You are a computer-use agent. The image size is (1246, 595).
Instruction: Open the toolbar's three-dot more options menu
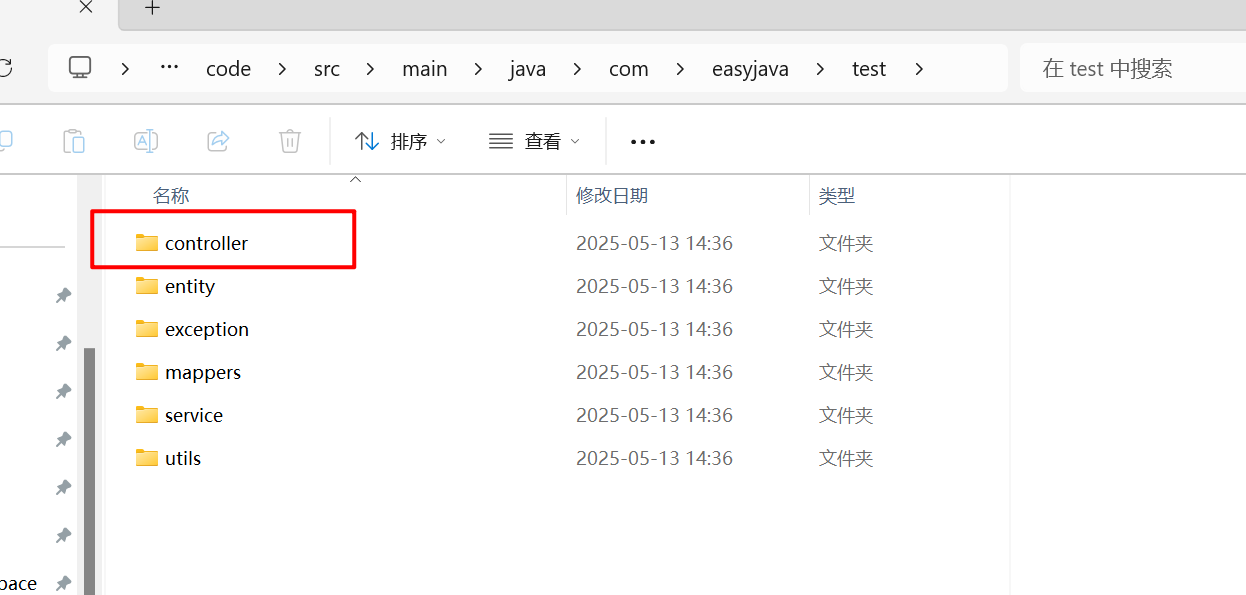pyautogui.click(x=643, y=142)
